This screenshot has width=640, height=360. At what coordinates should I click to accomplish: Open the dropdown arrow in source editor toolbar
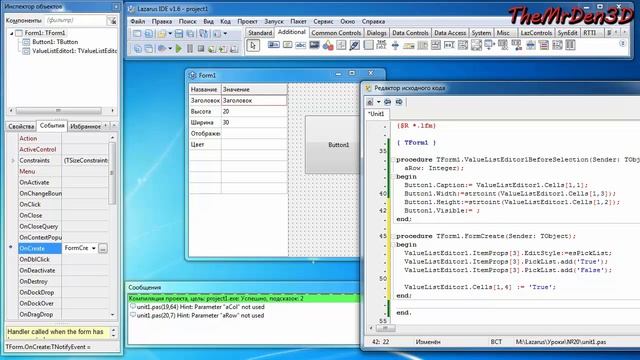click(x=378, y=102)
